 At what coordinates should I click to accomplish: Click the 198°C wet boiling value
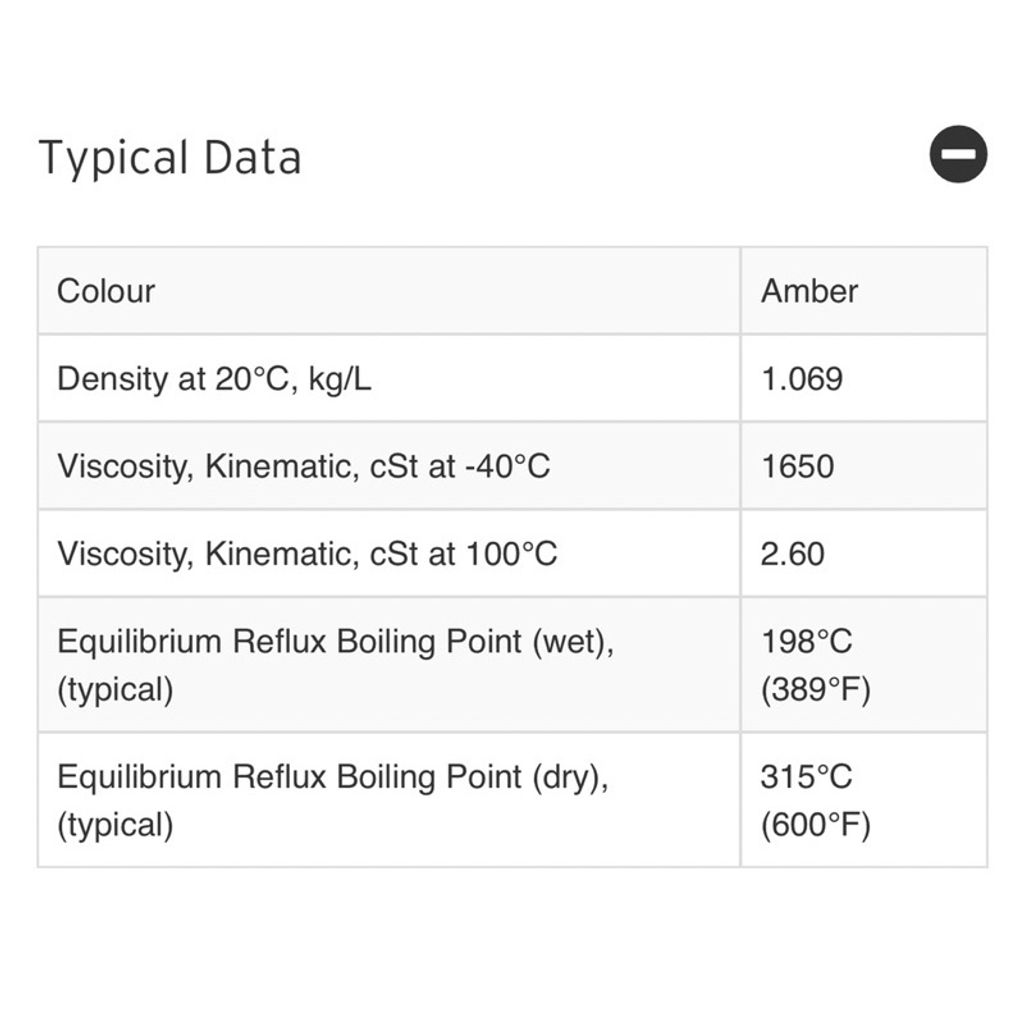click(x=807, y=641)
